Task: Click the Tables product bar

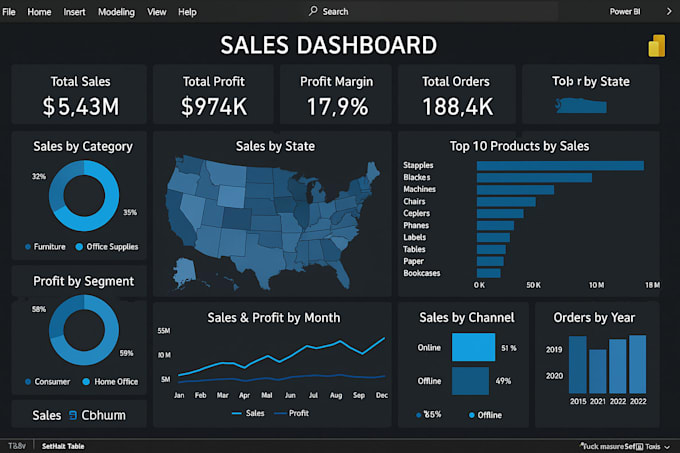Action: (x=491, y=249)
